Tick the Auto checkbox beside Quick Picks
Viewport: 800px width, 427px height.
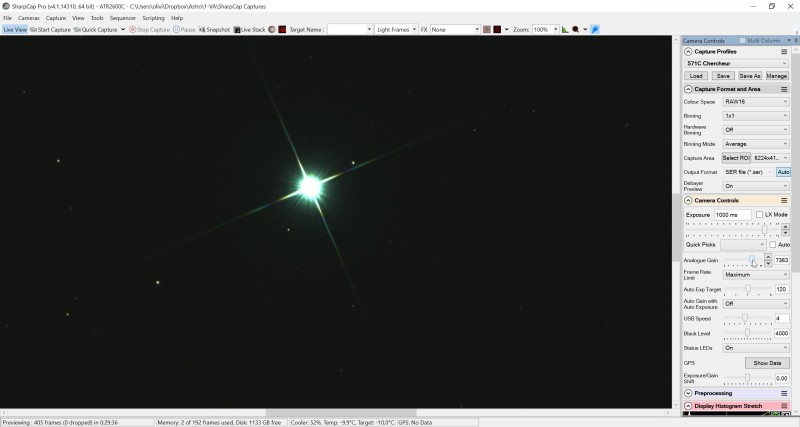[x=772, y=244]
